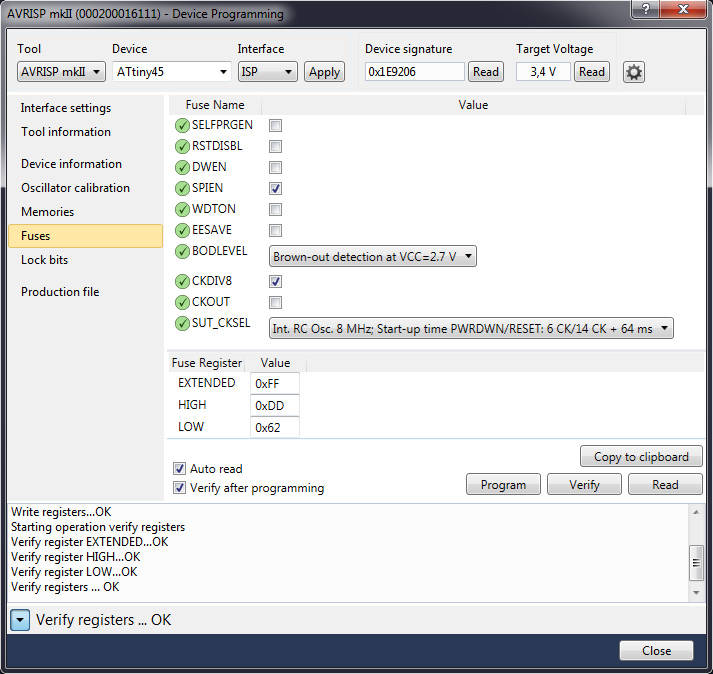The width and height of the screenshot is (713, 674).
Task: Click the DWEN green status checkmark icon
Action: [x=182, y=167]
